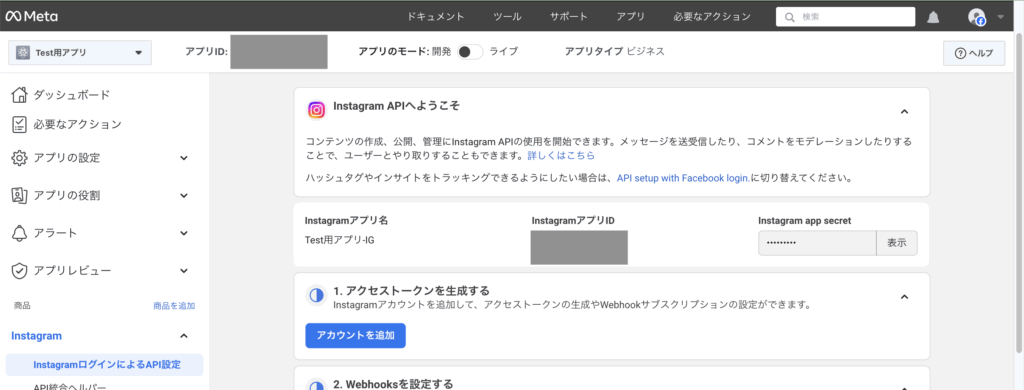
Task: Click the アカウントを追加 button
Action: pos(355,336)
